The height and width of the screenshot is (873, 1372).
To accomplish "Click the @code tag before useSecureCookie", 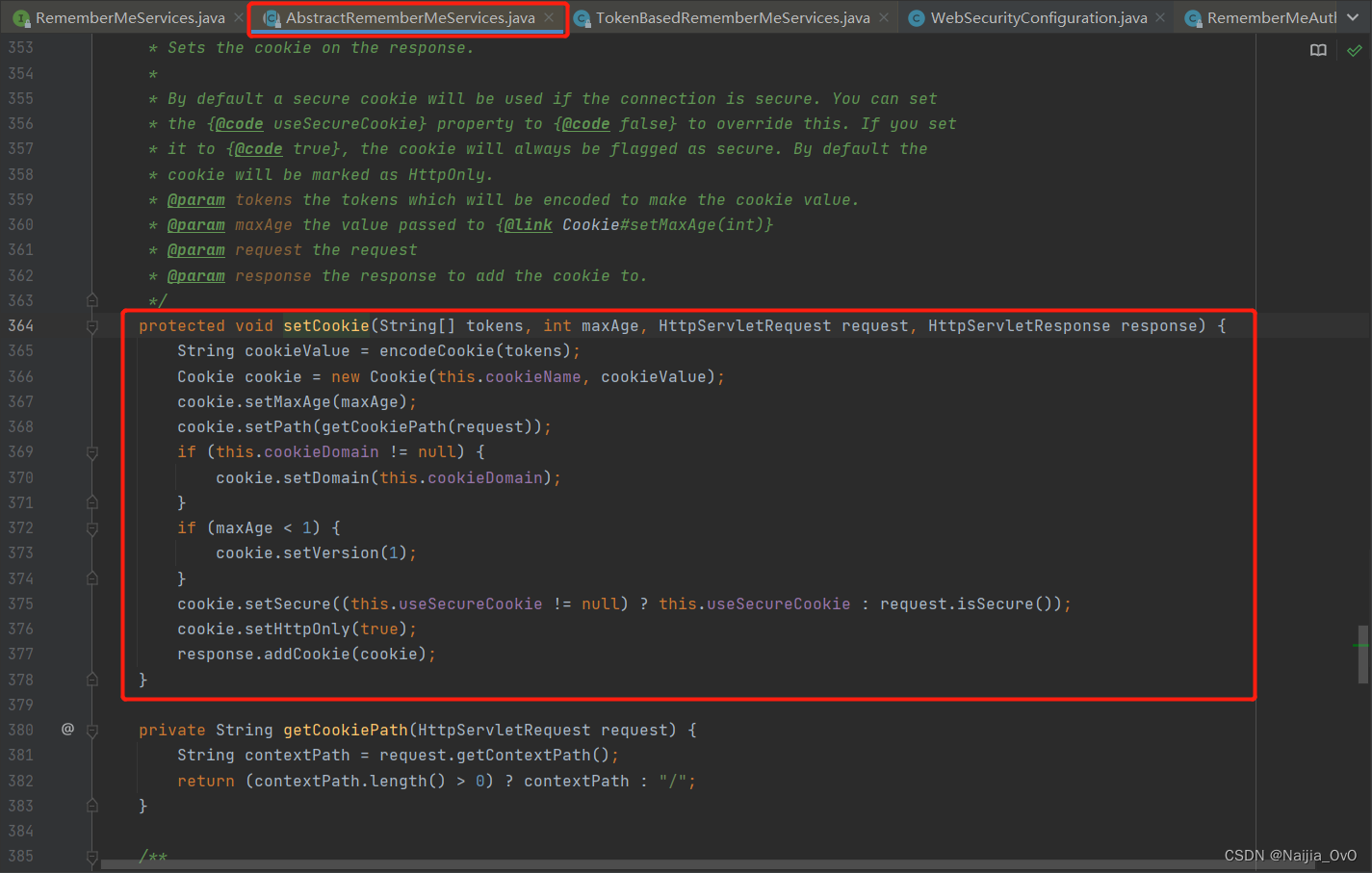I will [240, 123].
